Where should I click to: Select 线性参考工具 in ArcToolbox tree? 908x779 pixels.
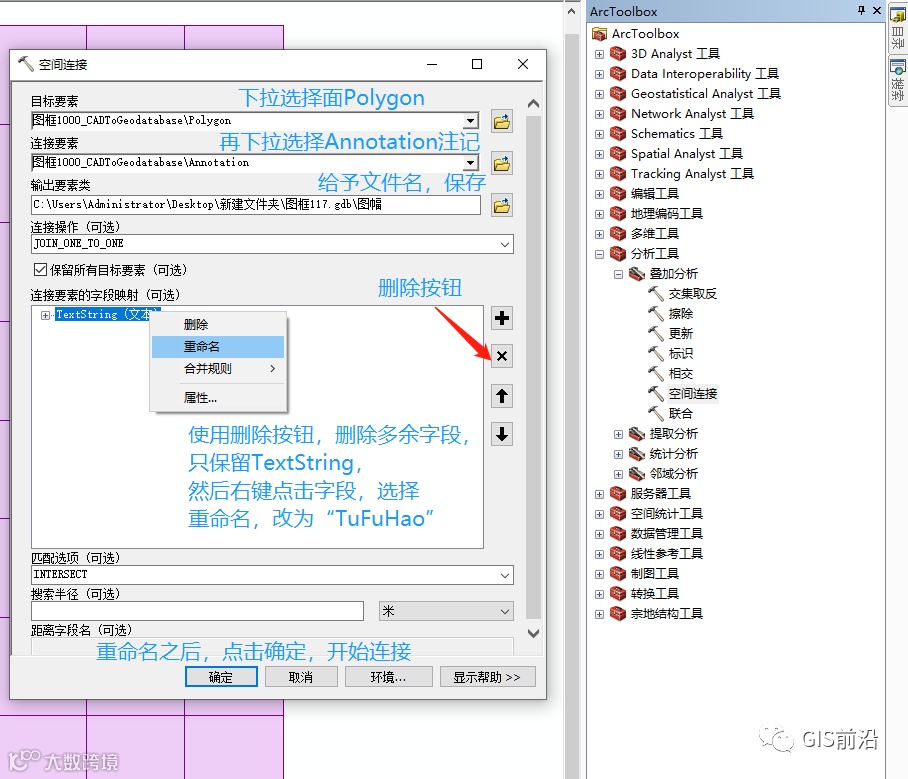(666, 554)
